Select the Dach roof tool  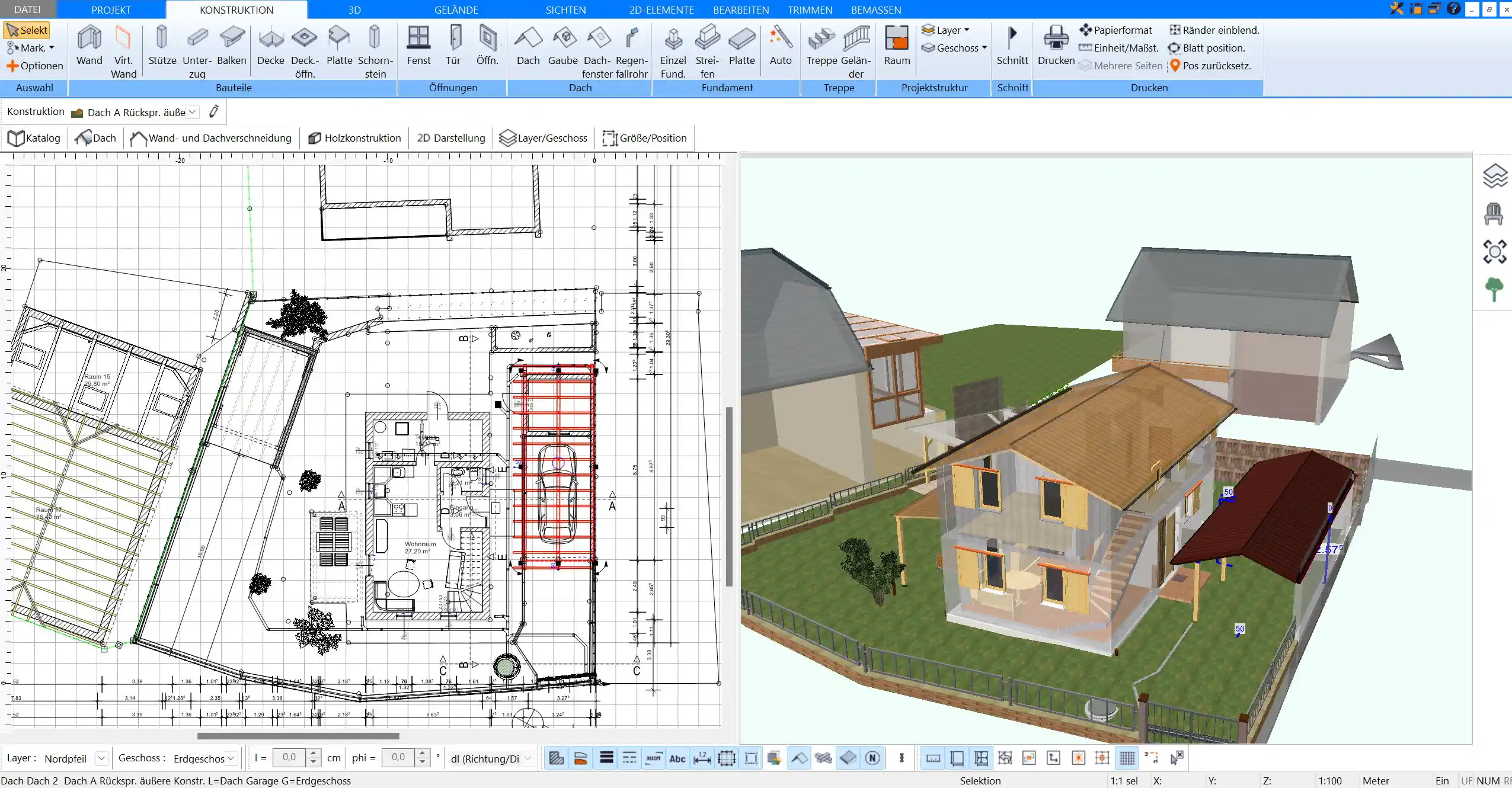point(528,46)
